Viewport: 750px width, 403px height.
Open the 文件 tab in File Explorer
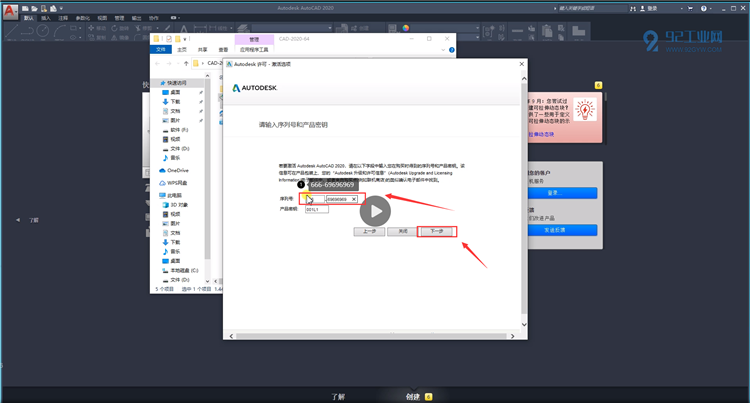point(161,49)
